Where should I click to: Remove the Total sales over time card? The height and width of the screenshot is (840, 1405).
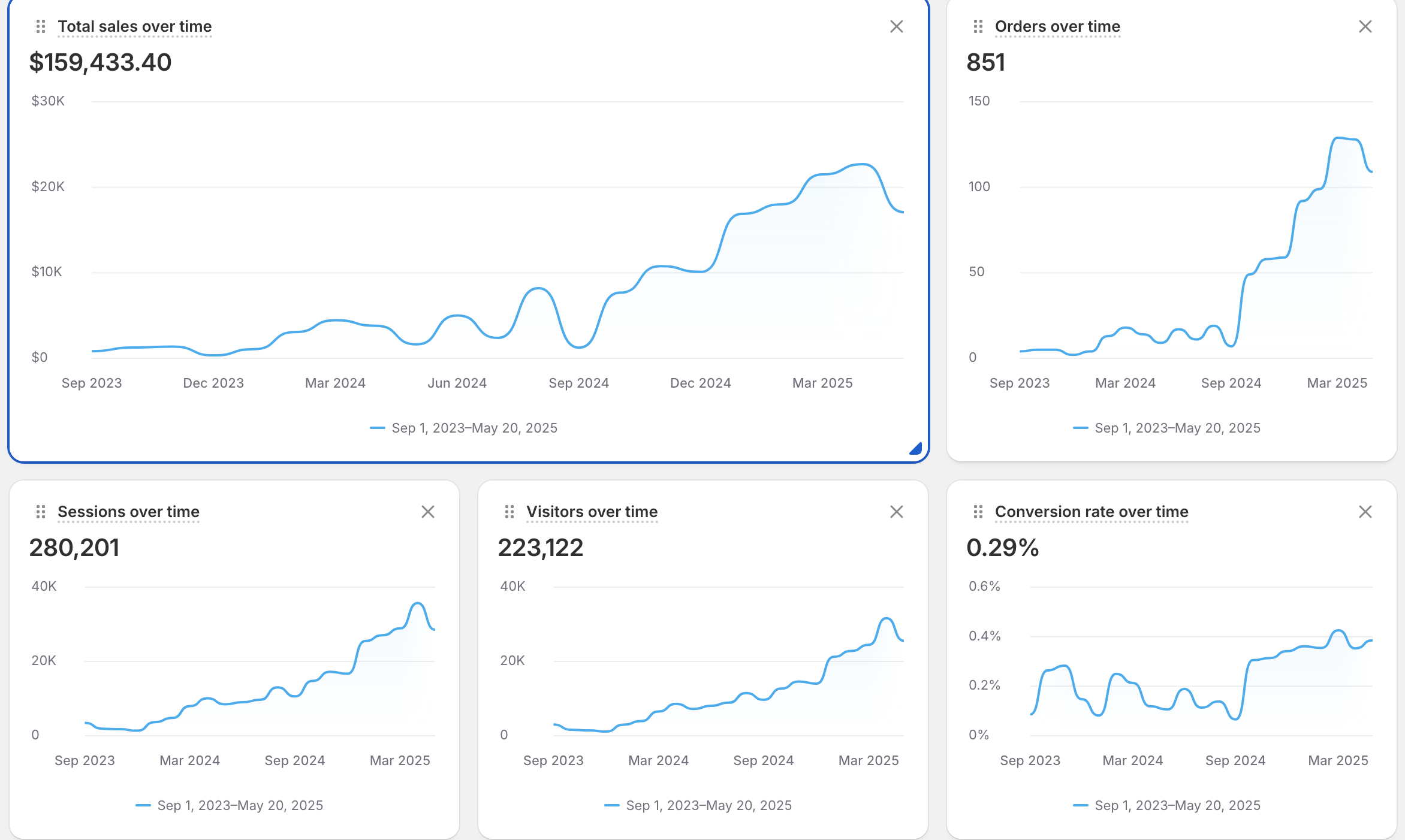pyautogui.click(x=896, y=26)
